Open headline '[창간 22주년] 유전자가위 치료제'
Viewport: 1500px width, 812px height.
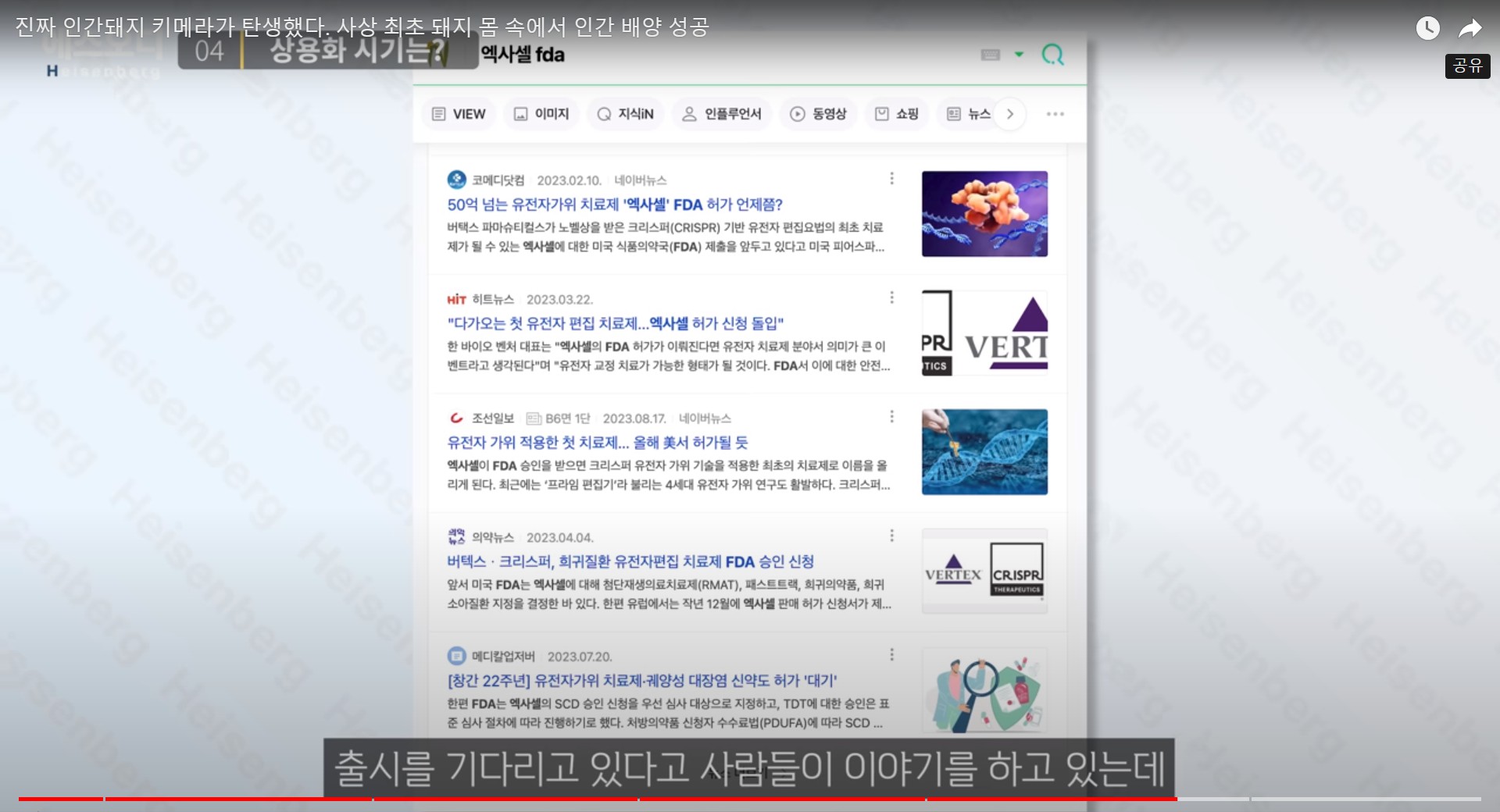pos(642,681)
